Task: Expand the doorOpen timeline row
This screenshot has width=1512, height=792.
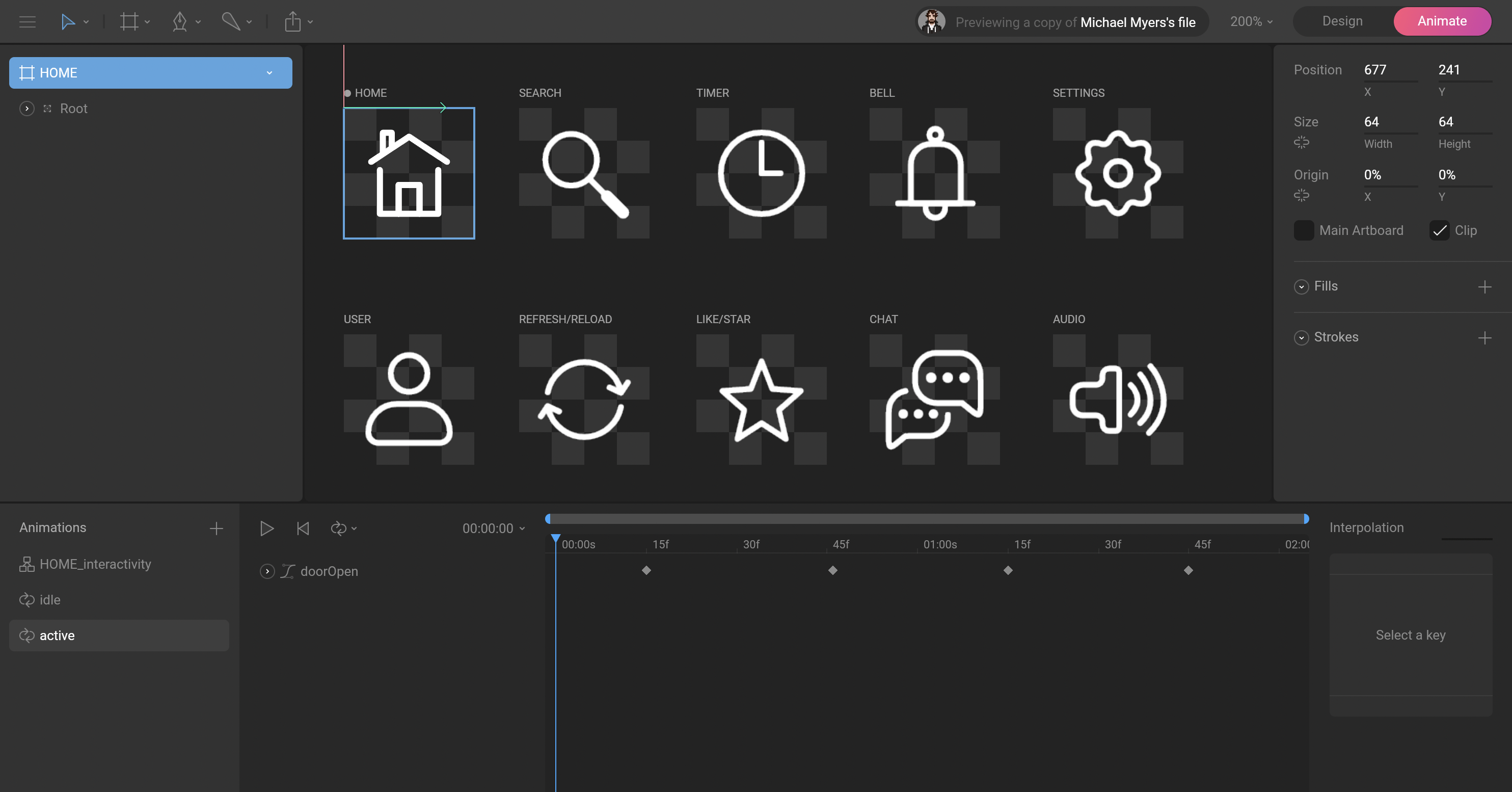Action: point(267,571)
